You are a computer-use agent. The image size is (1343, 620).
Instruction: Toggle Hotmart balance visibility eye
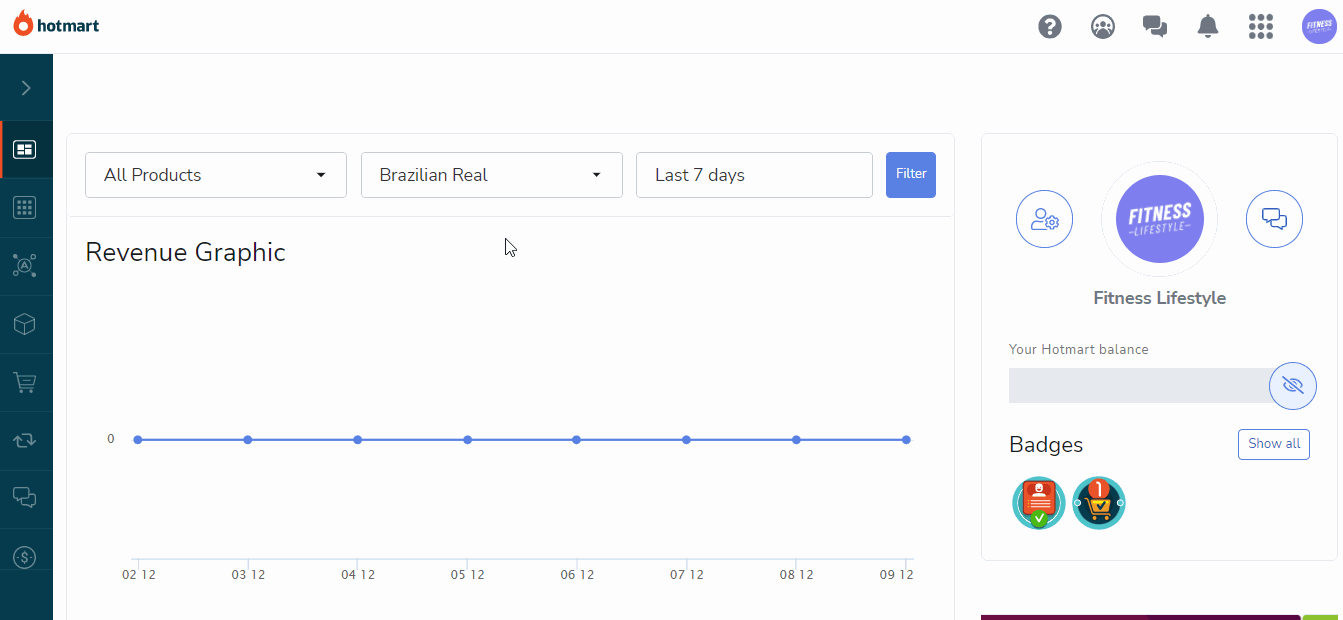click(x=1293, y=386)
